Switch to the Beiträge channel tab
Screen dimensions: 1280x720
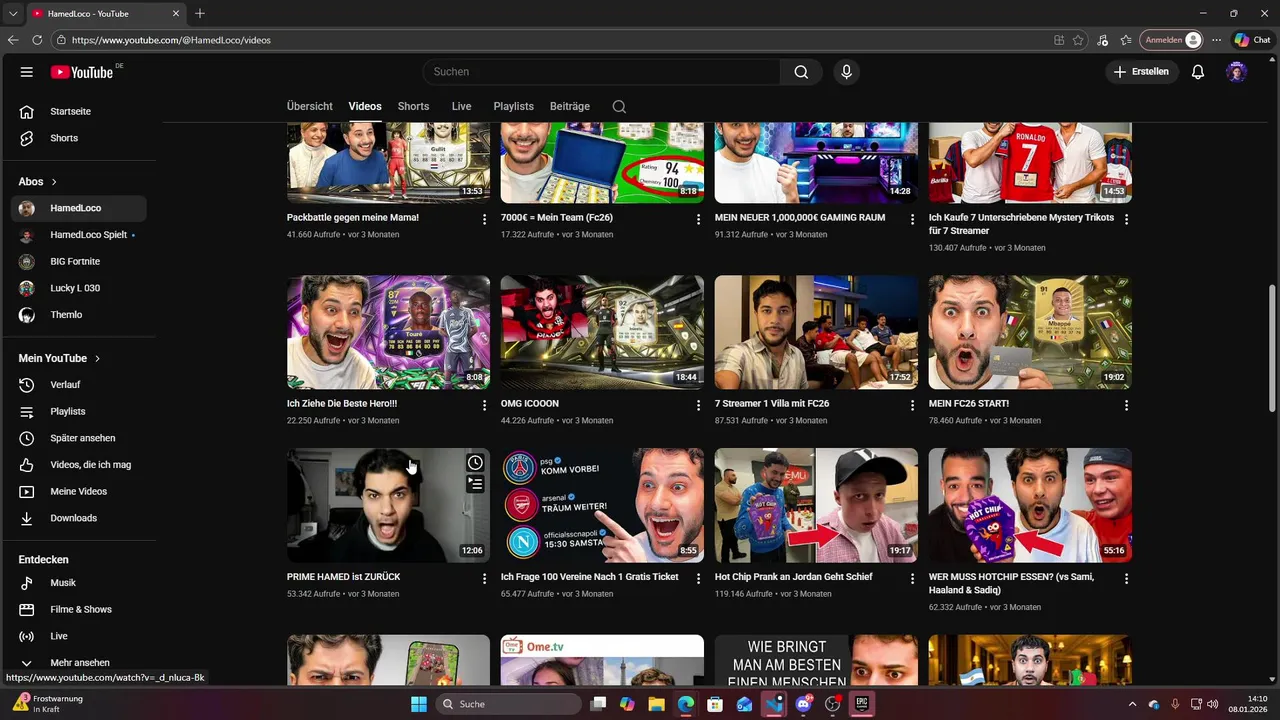[x=570, y=106]
